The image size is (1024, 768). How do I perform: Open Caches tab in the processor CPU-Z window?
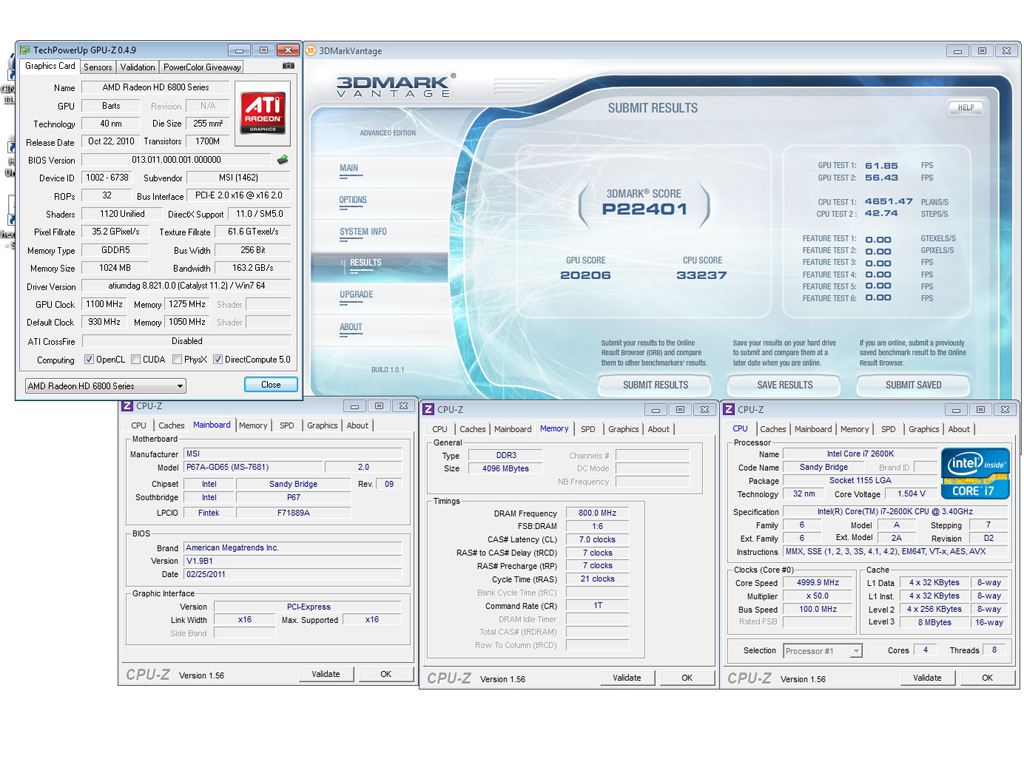[x=773, y=430]
